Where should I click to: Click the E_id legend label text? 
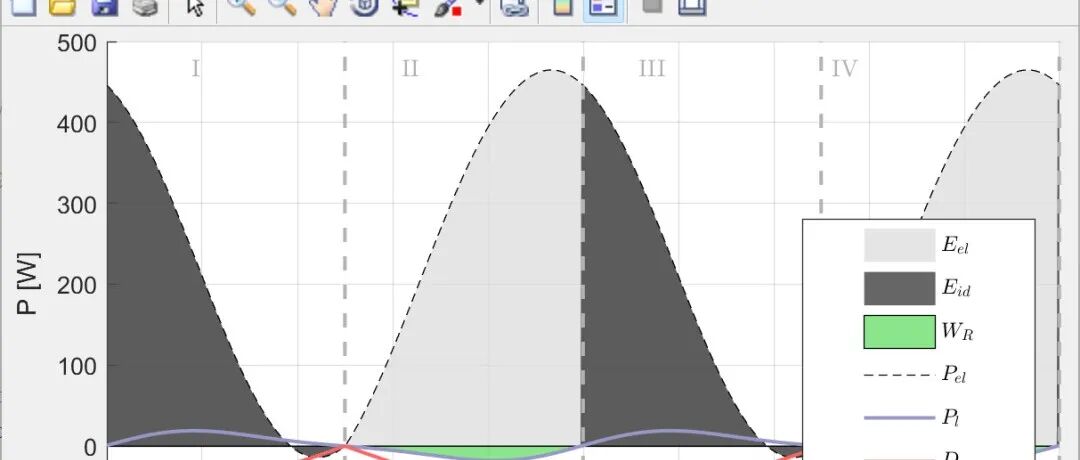(x=957, y=289)
